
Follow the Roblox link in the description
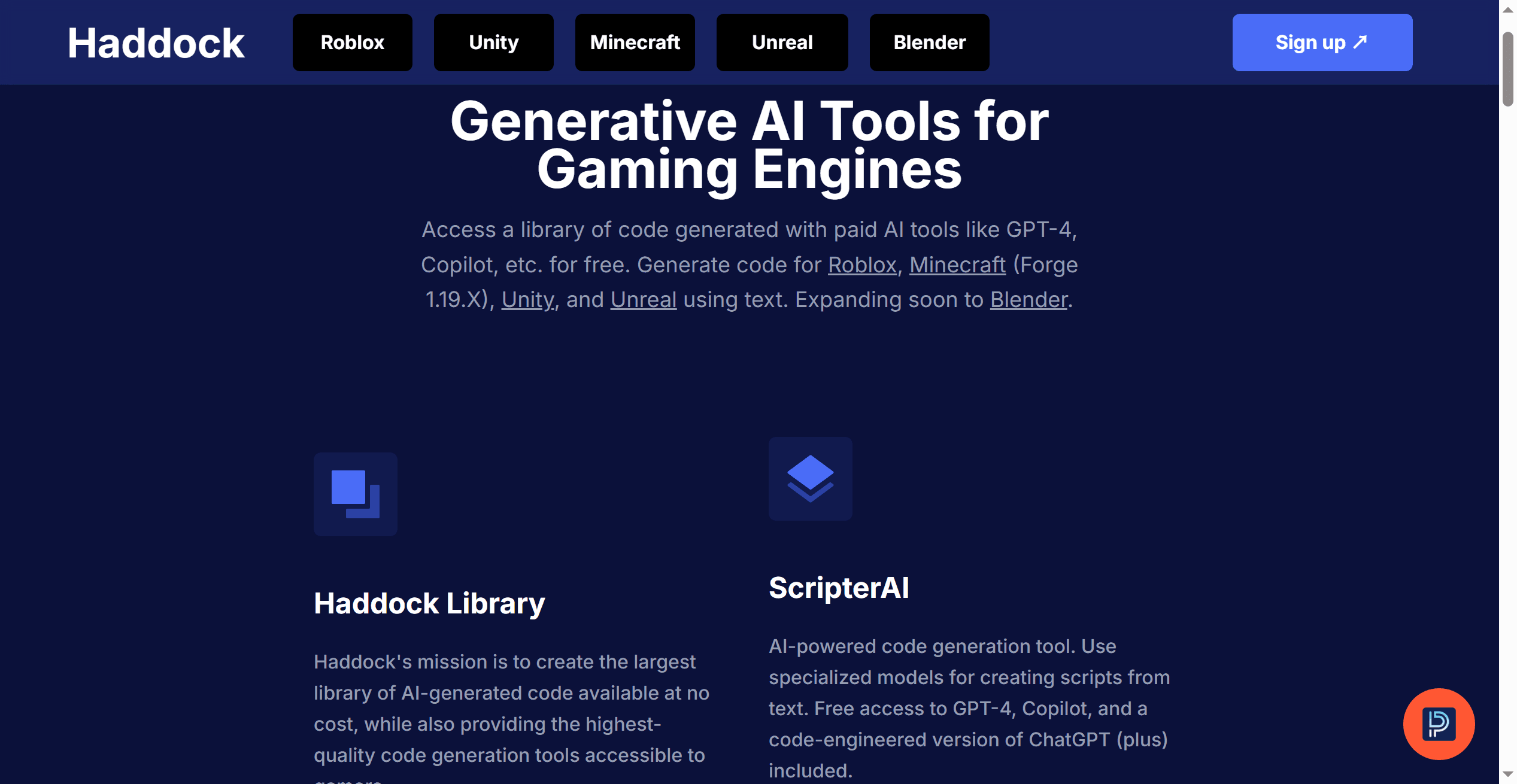pos(862,265)
